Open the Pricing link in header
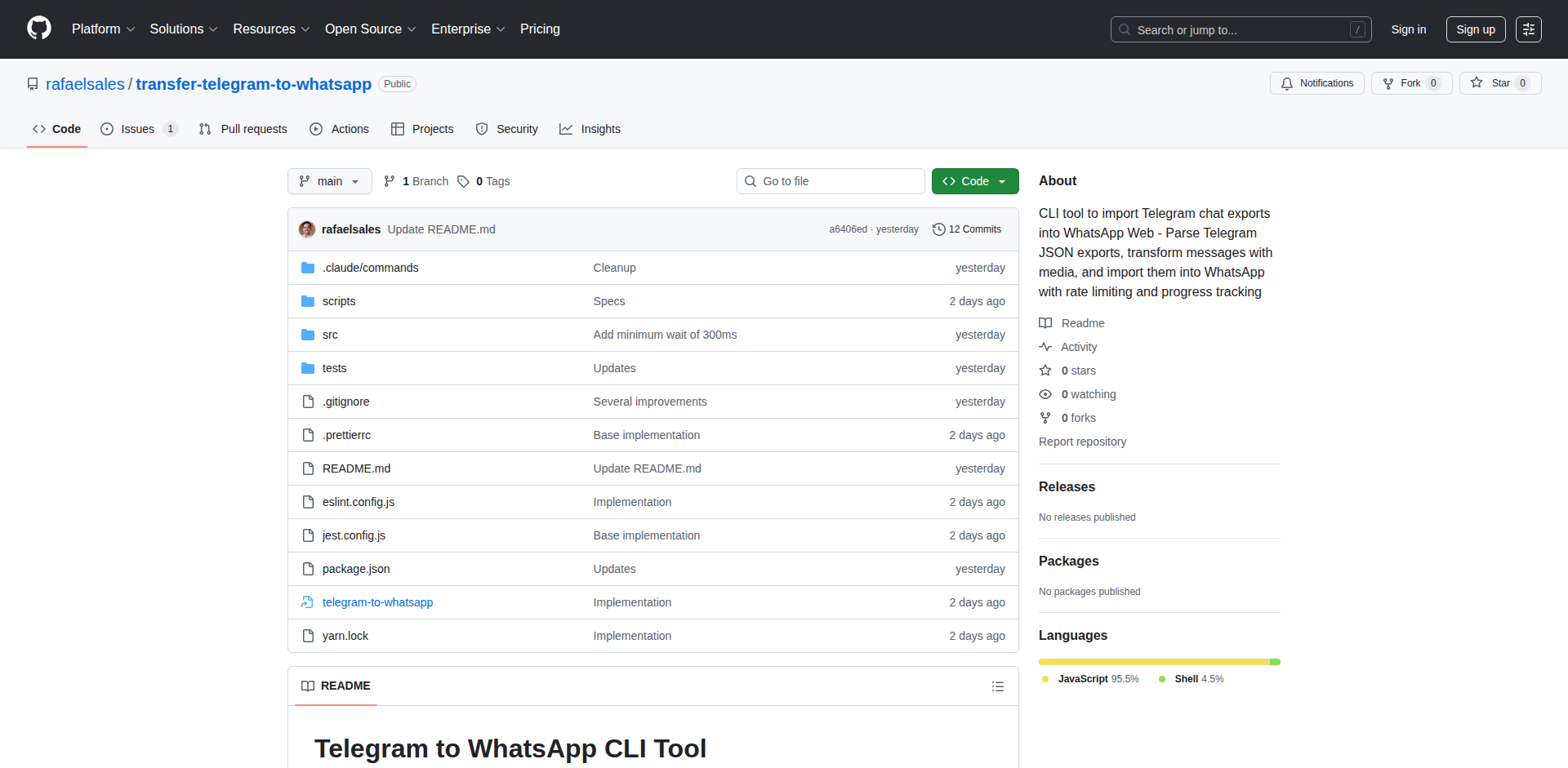 click(540, 29)
